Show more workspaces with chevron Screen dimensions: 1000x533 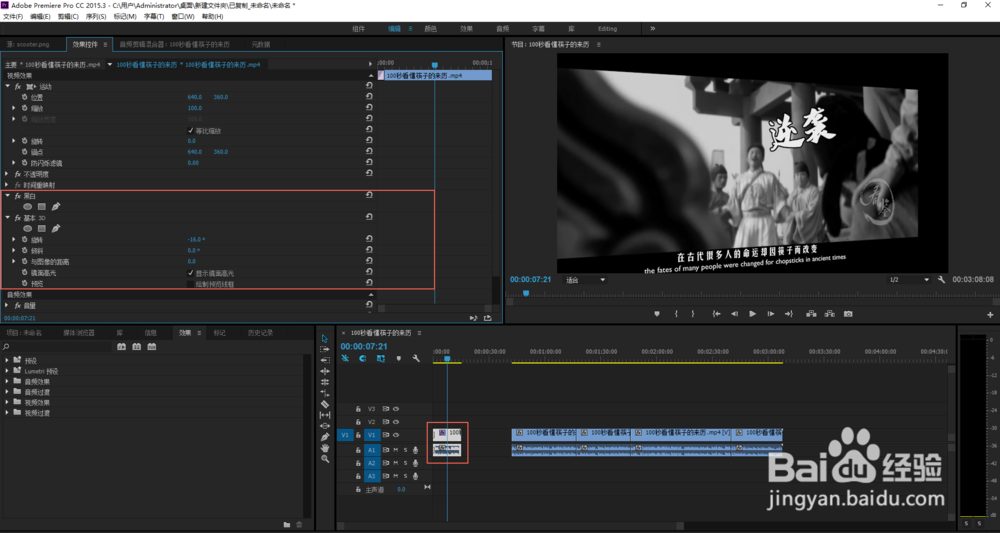click(x=652, y=29)
